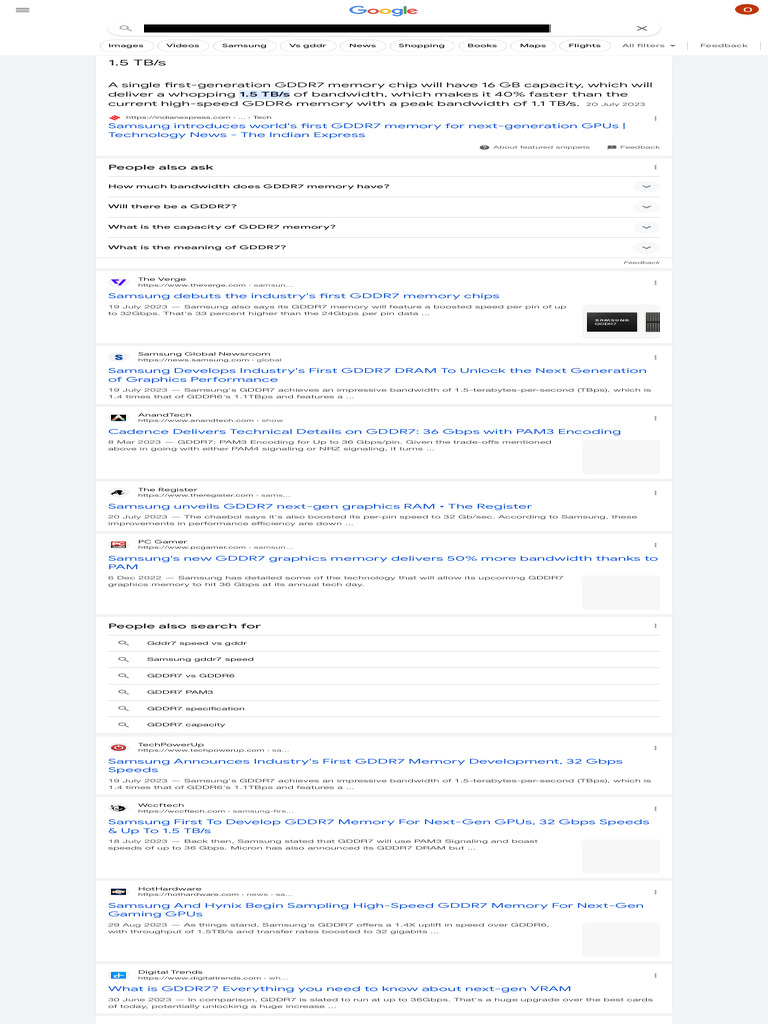Click About featured snippets
768x1024 pixels.
pos(535,147)
